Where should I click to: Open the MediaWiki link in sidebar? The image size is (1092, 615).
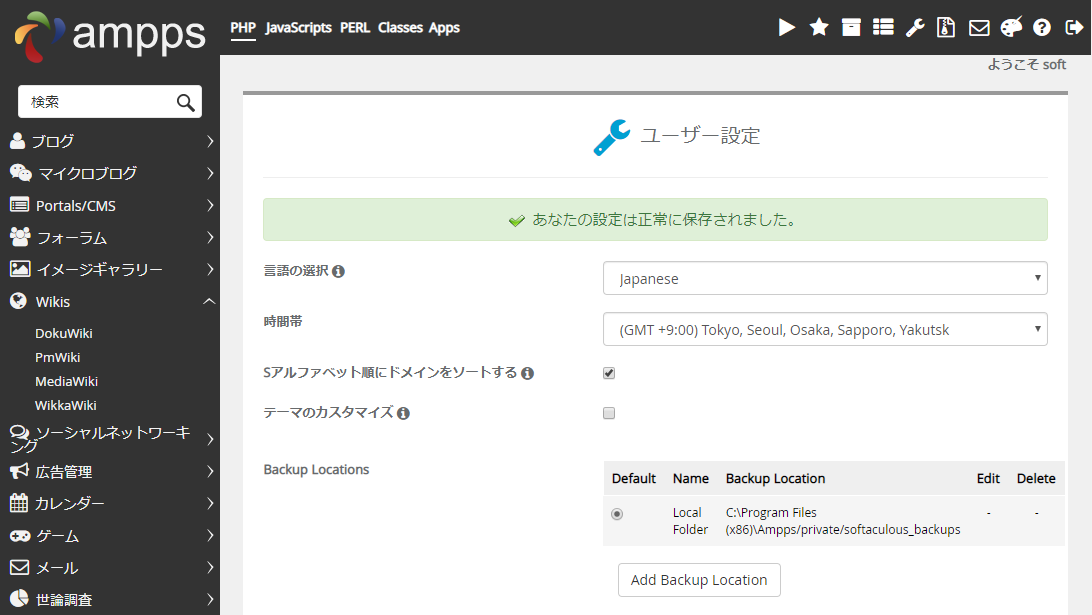point(66,381)
